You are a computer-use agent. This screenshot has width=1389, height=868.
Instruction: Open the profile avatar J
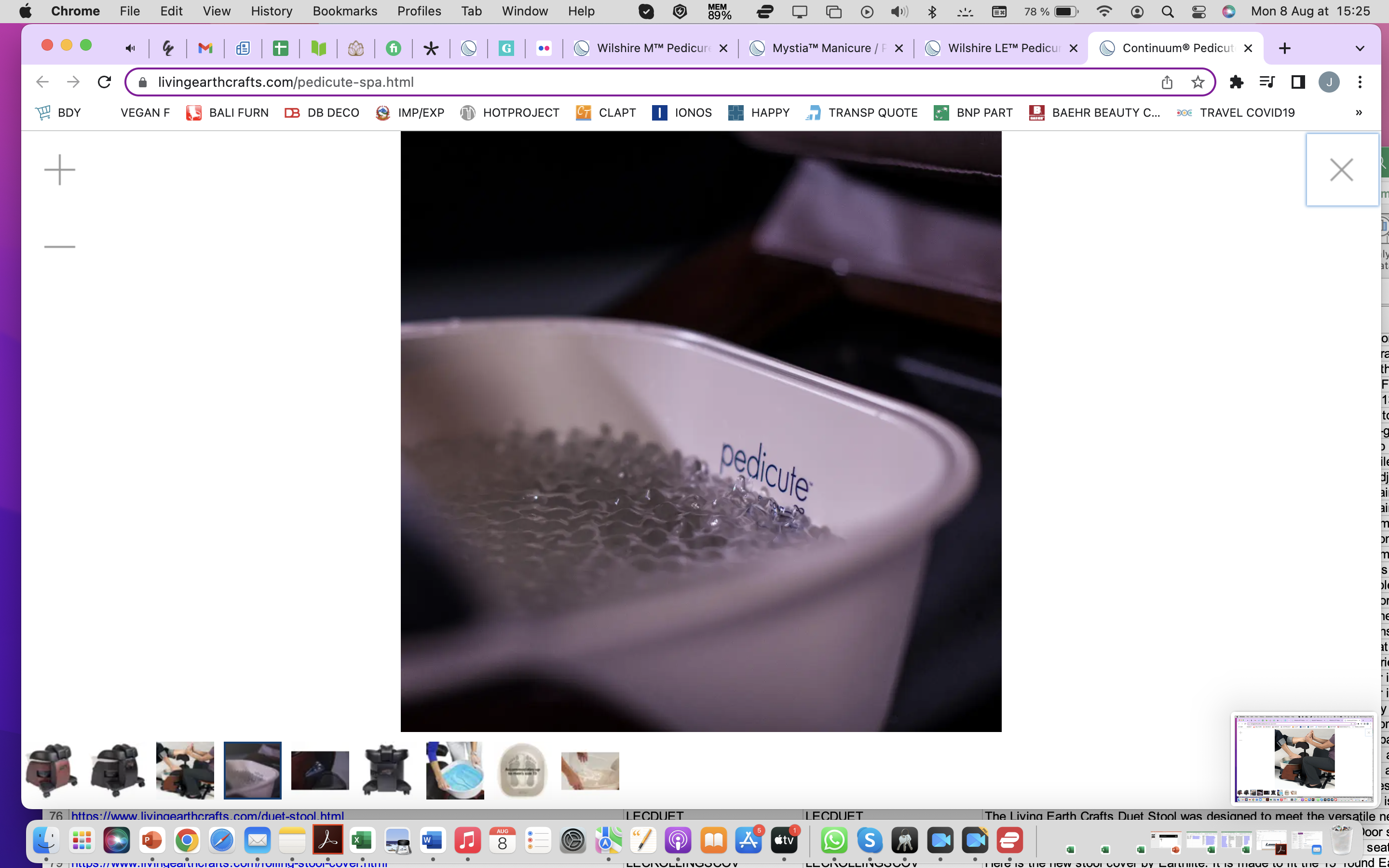point(1329,82)
